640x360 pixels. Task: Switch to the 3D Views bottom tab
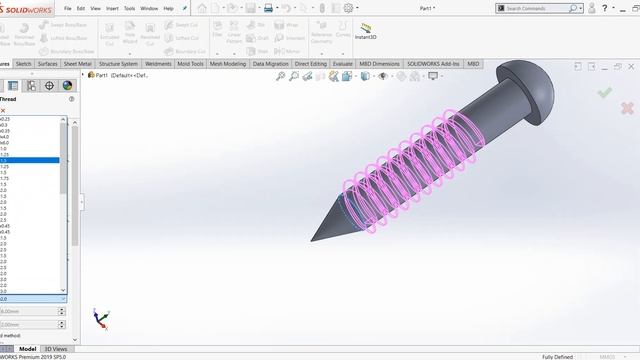56,349
